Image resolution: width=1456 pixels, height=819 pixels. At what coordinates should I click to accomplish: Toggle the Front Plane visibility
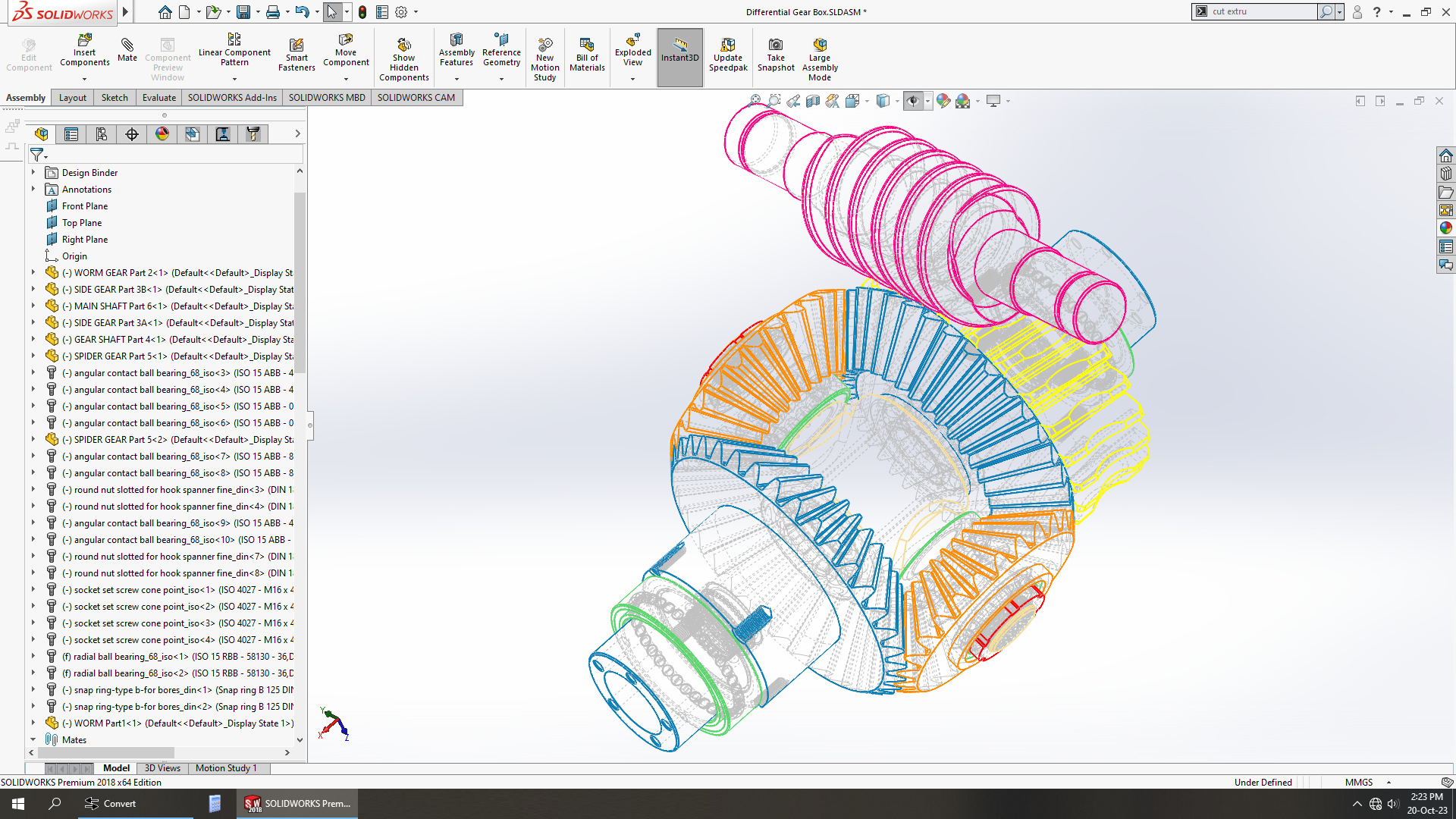85,205
